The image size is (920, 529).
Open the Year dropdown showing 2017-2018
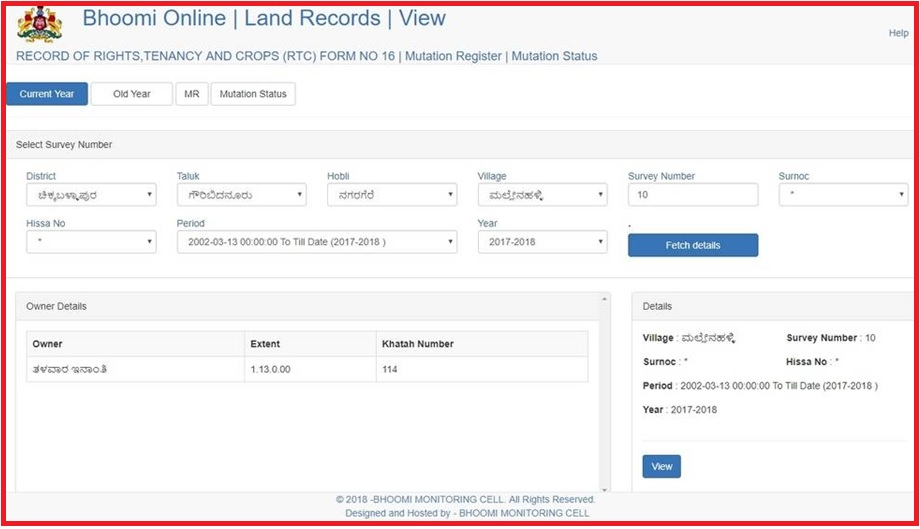(543, 242)
